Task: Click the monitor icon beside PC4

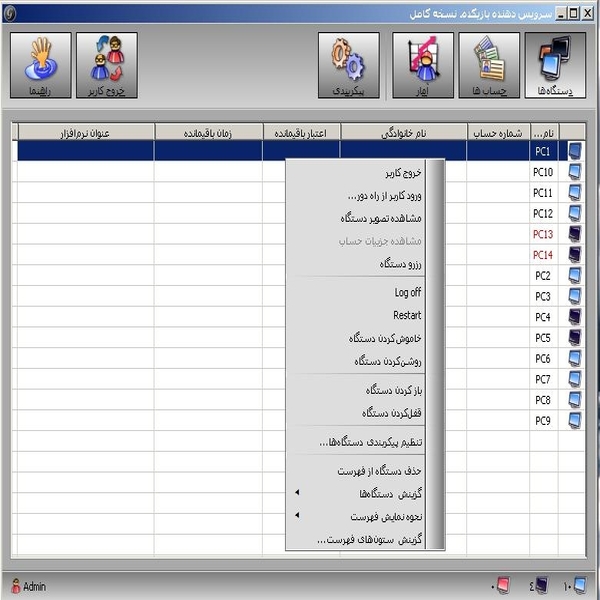Action: click(575, 317)
